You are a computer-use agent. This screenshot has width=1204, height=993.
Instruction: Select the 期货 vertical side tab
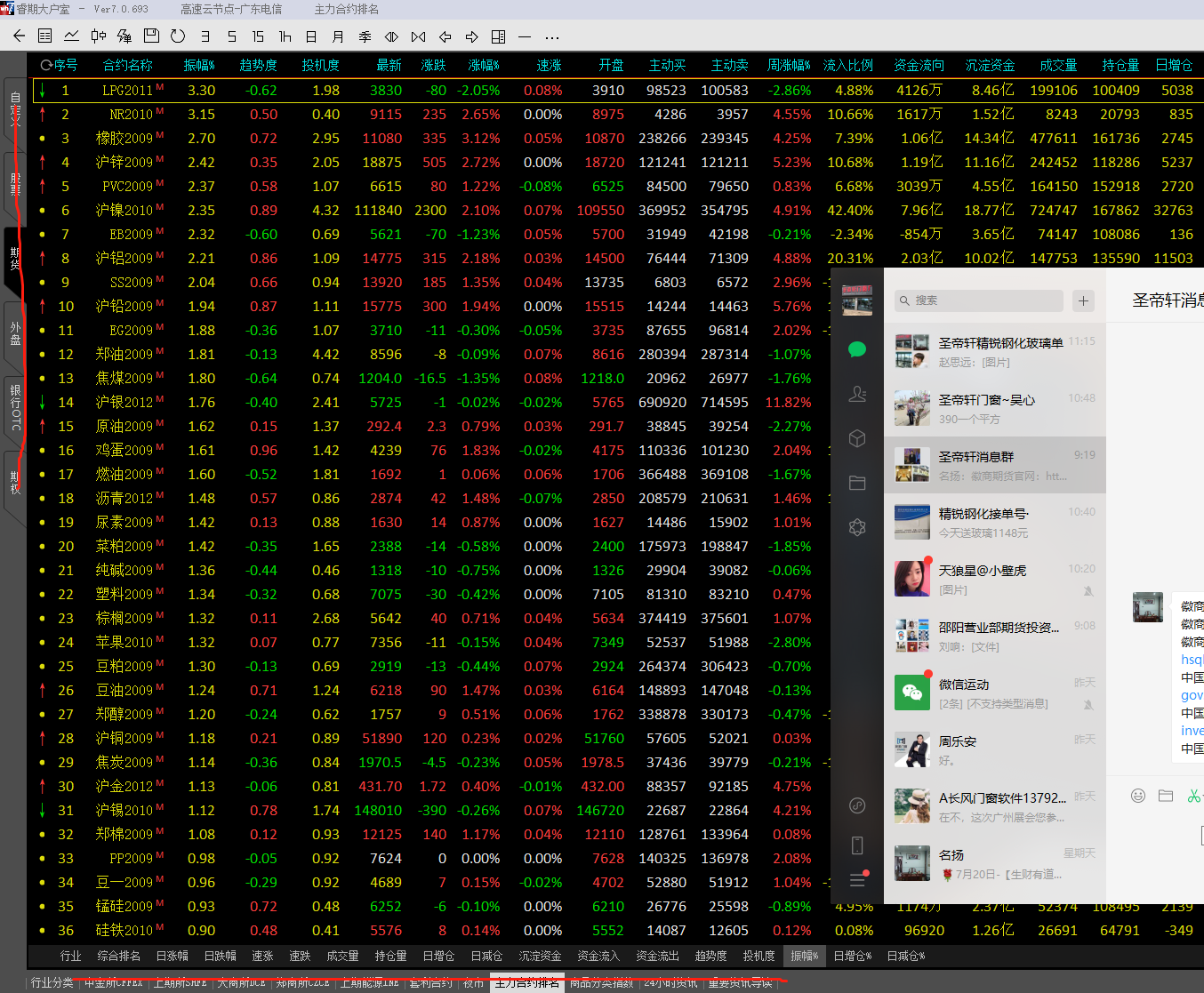(x=15, y=258)
